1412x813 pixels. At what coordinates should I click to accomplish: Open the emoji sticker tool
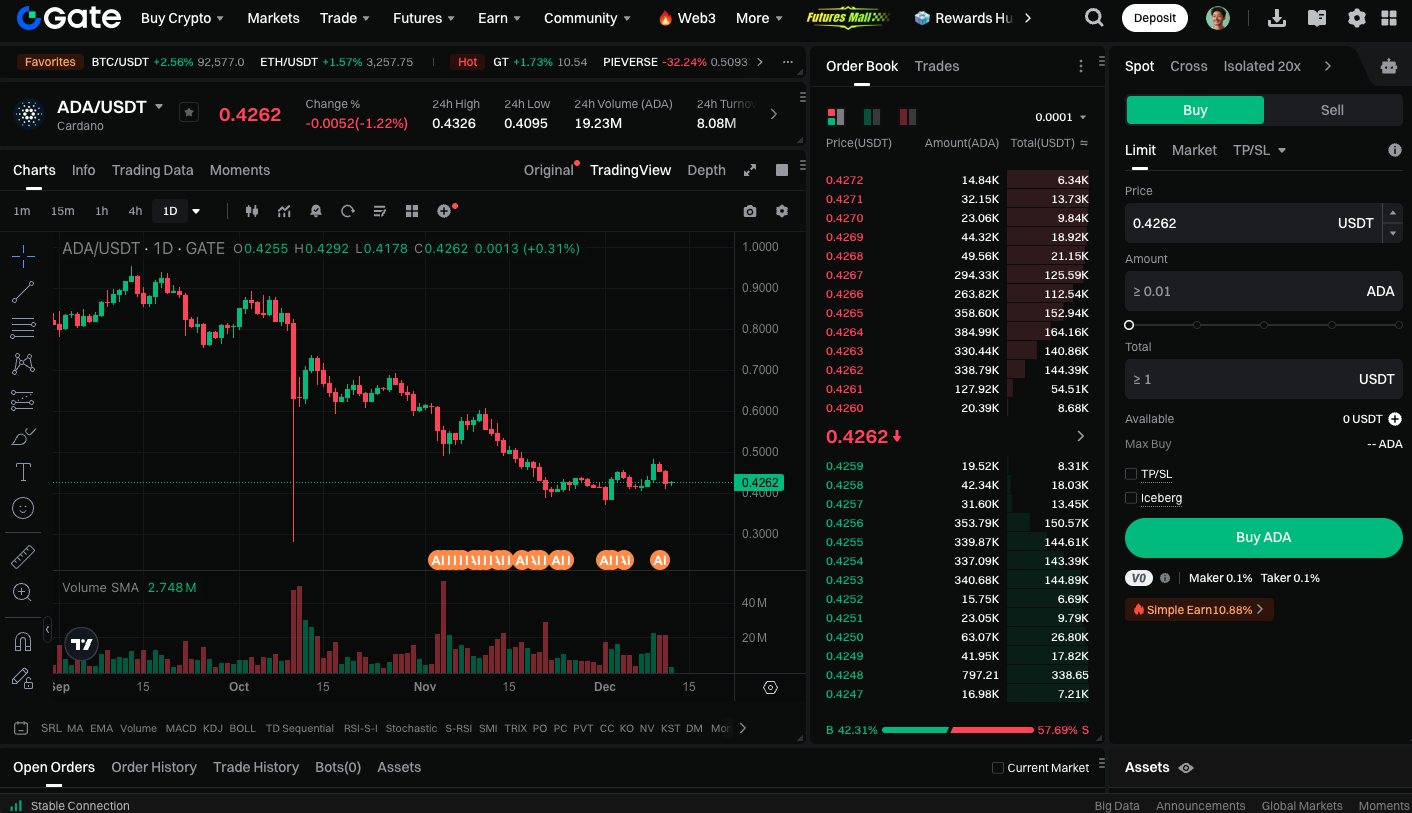[23, 508]
